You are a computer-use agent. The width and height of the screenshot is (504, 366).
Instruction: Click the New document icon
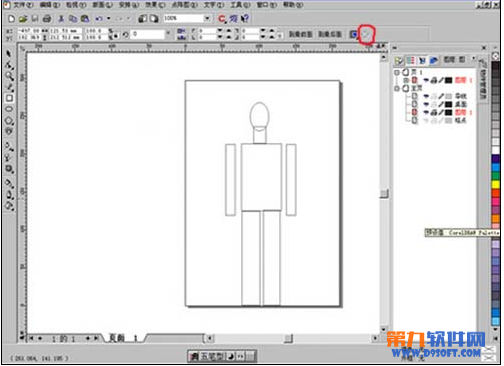pos(12,19)
